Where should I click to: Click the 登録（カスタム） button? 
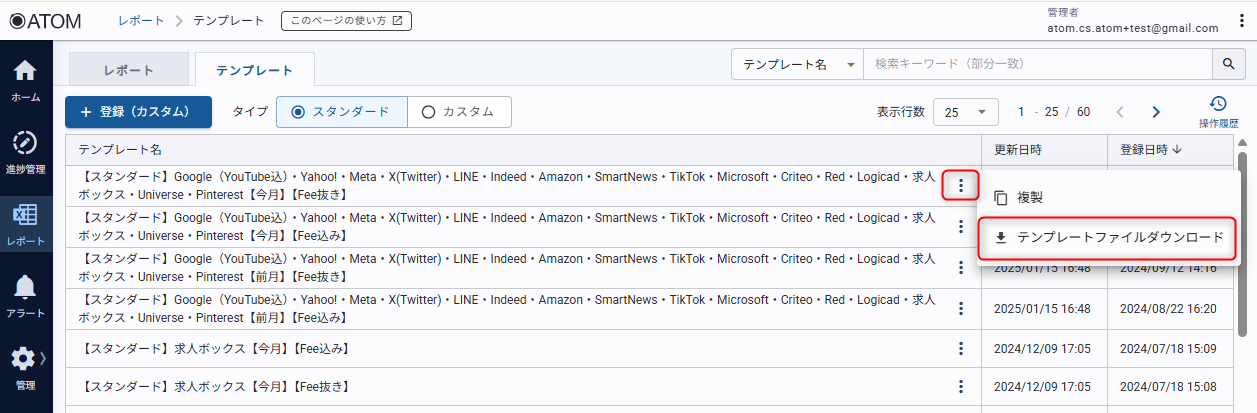tap(138, 112)
